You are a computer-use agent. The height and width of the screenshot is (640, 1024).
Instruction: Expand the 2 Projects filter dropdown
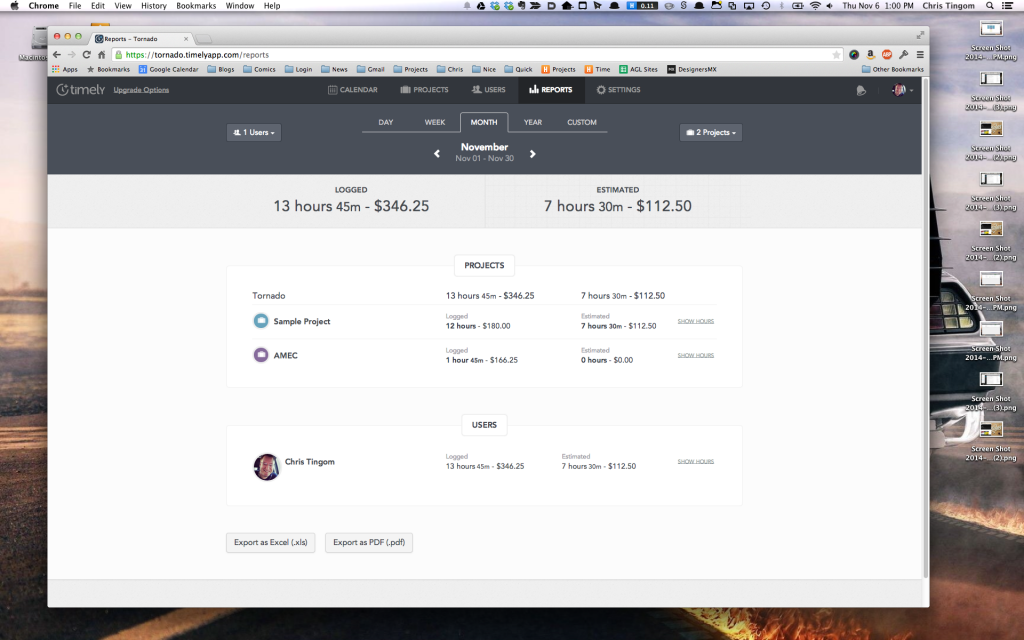click(711, 133)
